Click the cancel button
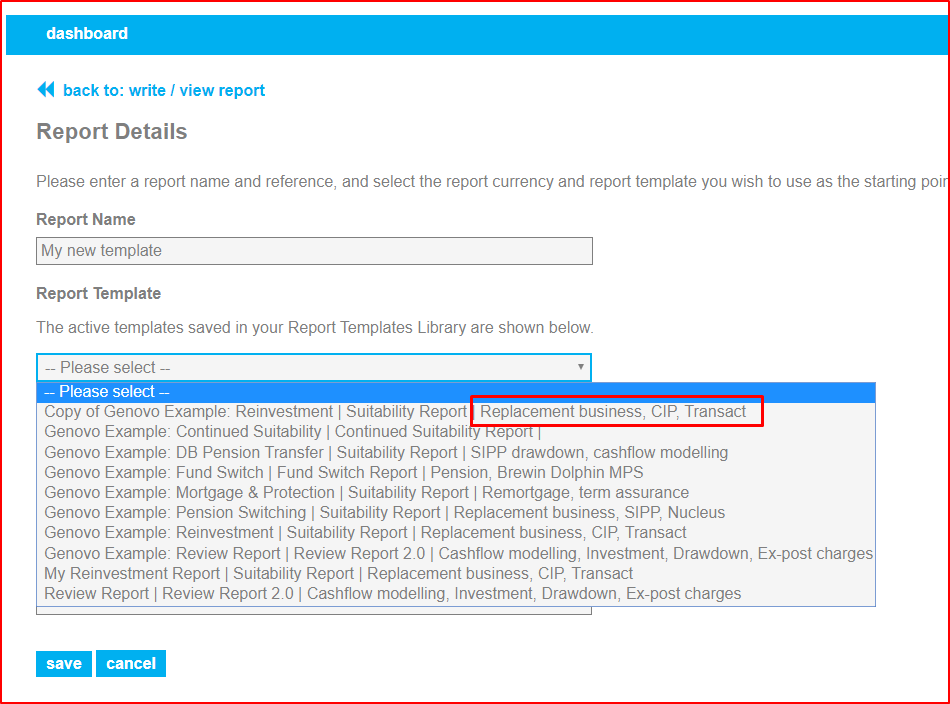Viewport: 950px width, 704px height. pos(130,663)
